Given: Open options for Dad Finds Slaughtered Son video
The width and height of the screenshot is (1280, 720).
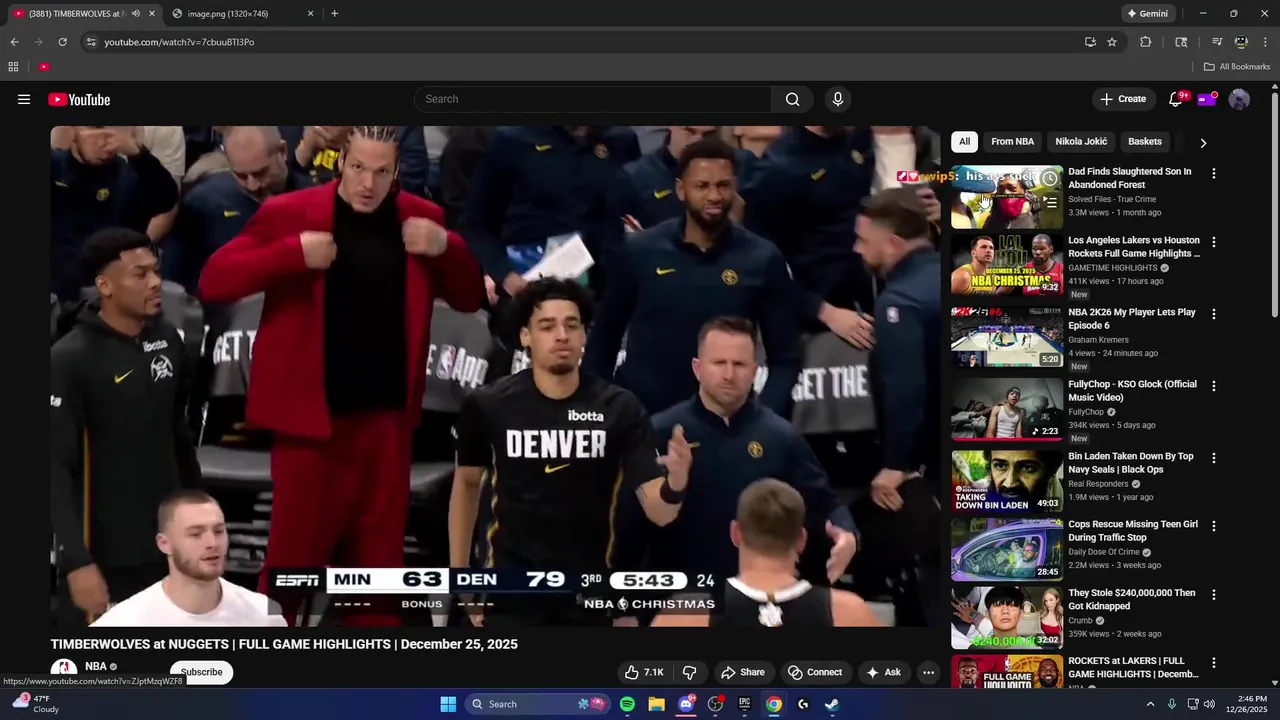Looking at the screenshot, I should 1214,173.
